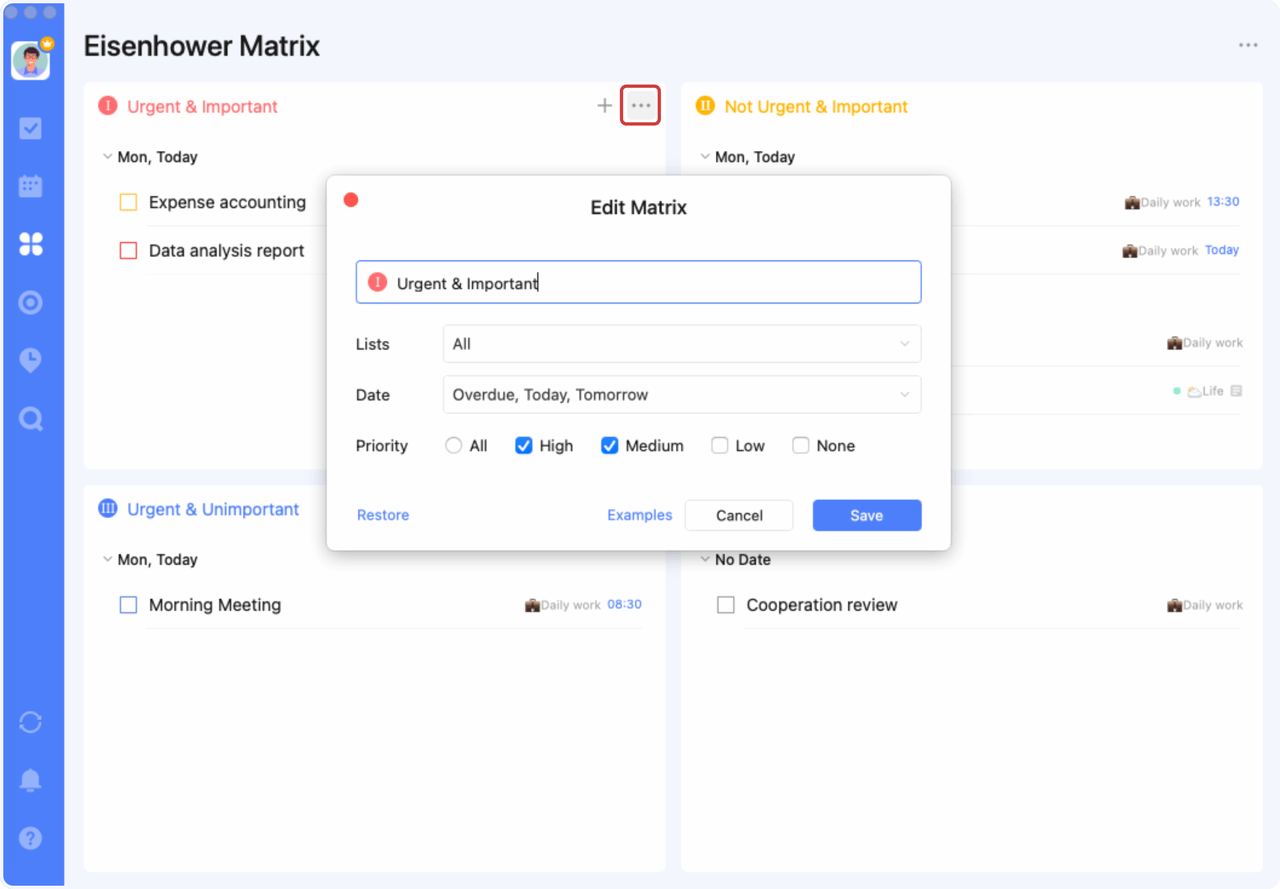The height and width of the screenshot is (889, 1280).
Task: Collapse Mon, Today group in Urgent & Unimportant
Action: pyautogui.click(x=108, y=560)
